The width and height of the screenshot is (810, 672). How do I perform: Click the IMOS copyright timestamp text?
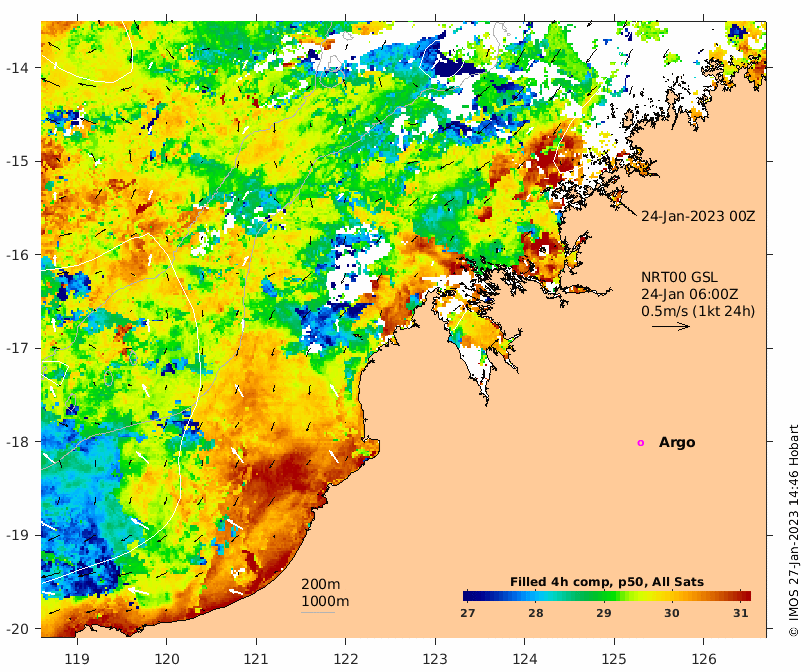[794, 530]
